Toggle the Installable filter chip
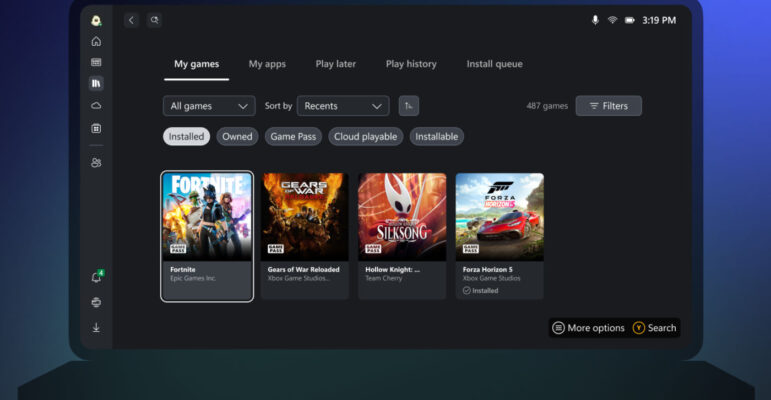The image size is (771, 400). (437, 137)
